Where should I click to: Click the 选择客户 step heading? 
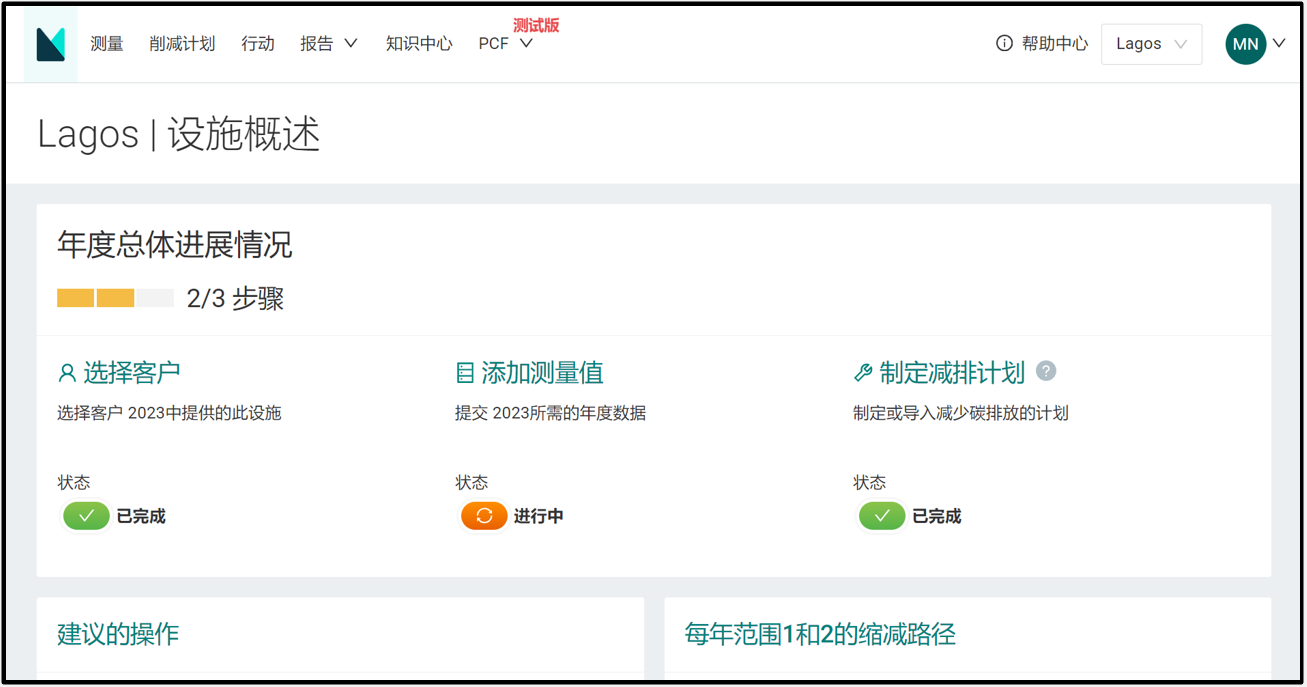(x=131, y=373)
